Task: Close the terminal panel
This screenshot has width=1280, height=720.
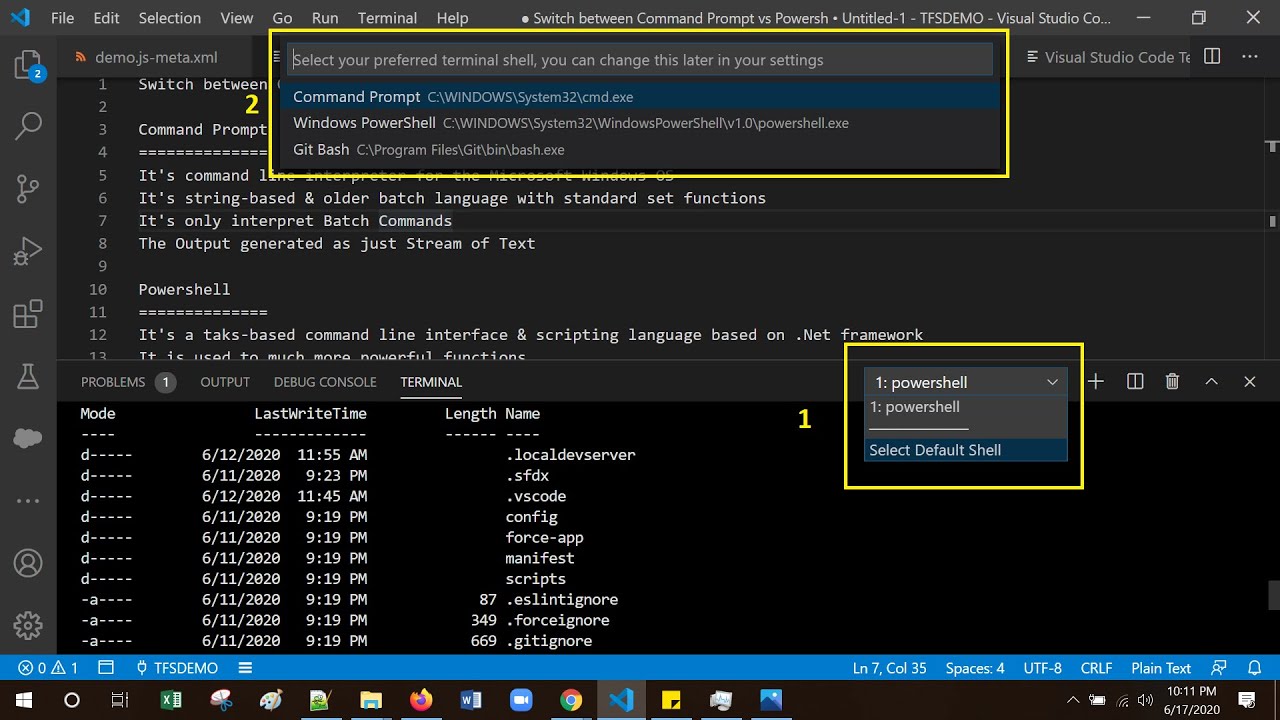Action: tap(1249, 382)
